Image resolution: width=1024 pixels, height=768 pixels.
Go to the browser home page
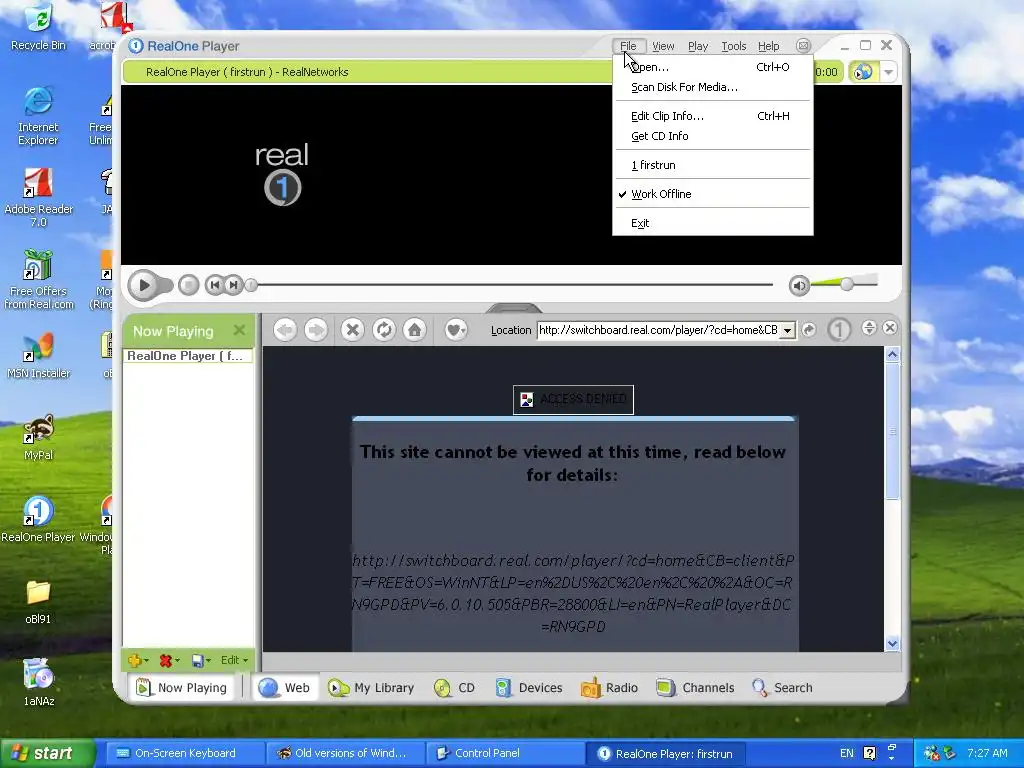[x=415, y=330]
